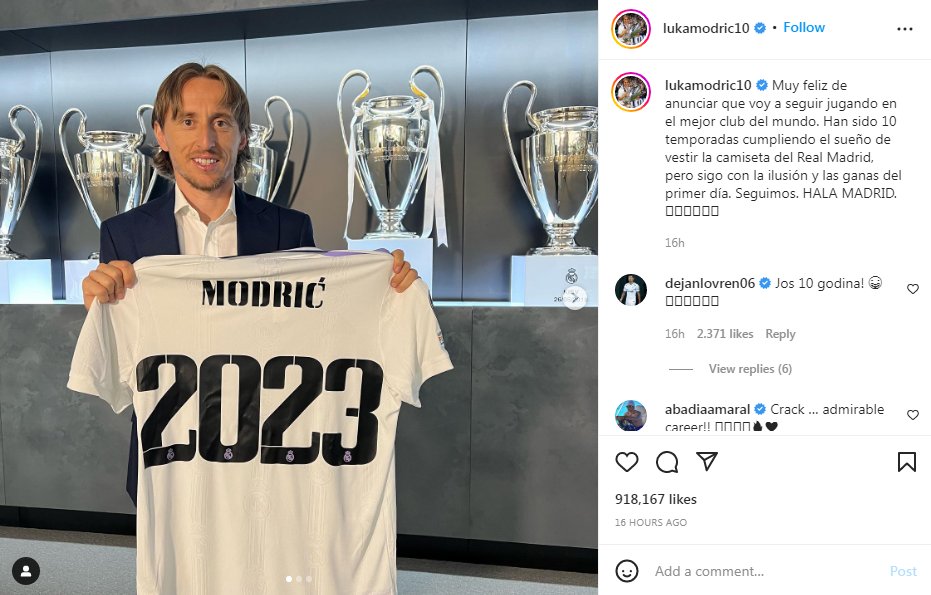Open dejanlovren06 profile
Image resolution: width=931 pixels, height=595 pixels.
pyautogui.click(x=710, y=283)
